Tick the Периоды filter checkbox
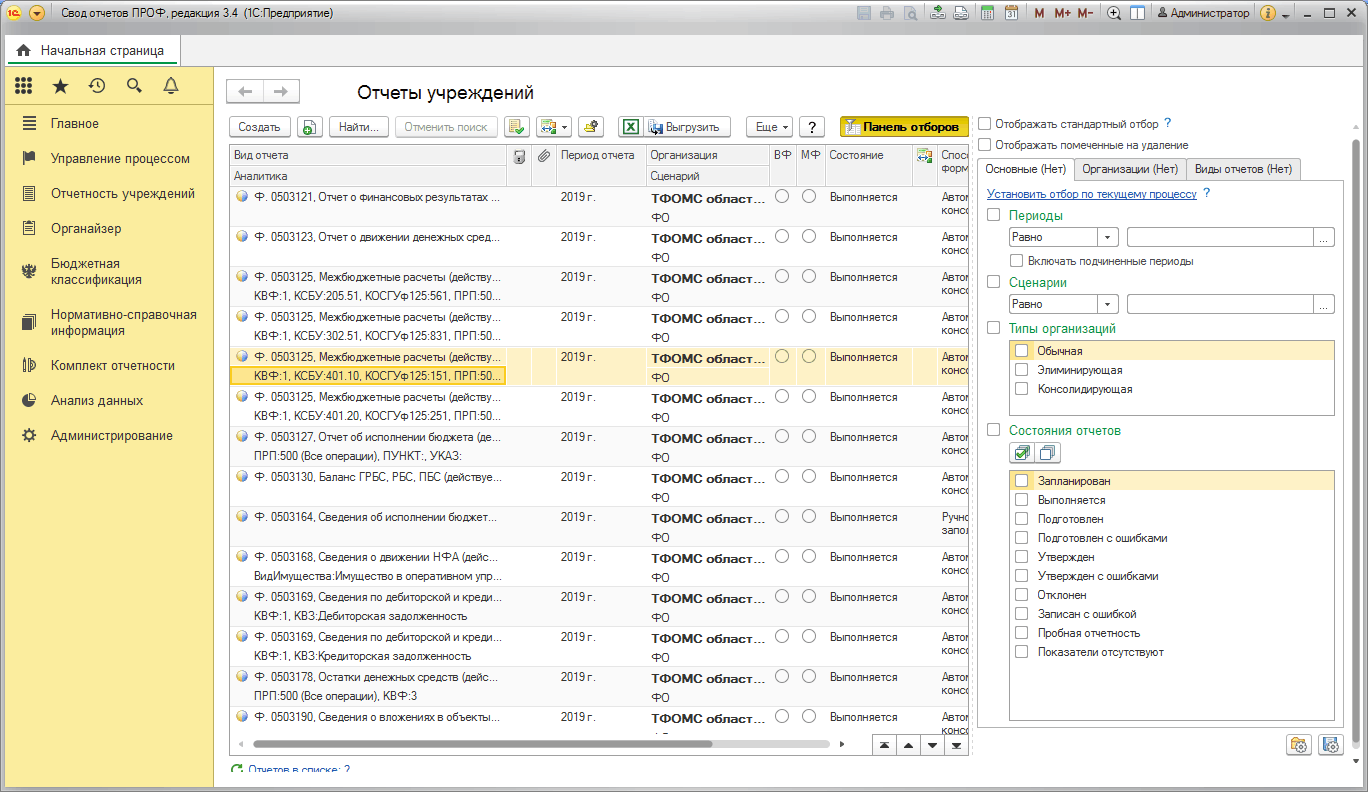Image resolution: width=1368 pixels, height=792 pixels. coord(994,215)
